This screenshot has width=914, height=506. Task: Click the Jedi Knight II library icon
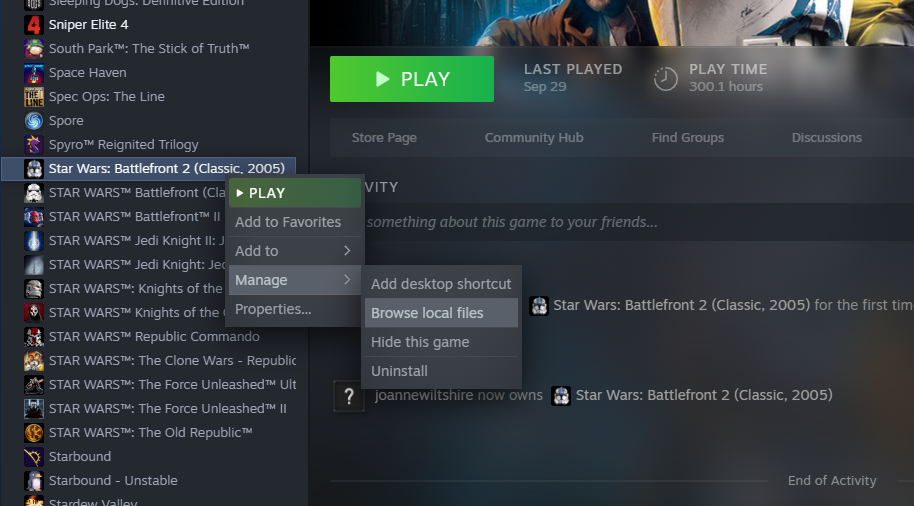click(34, 241)
